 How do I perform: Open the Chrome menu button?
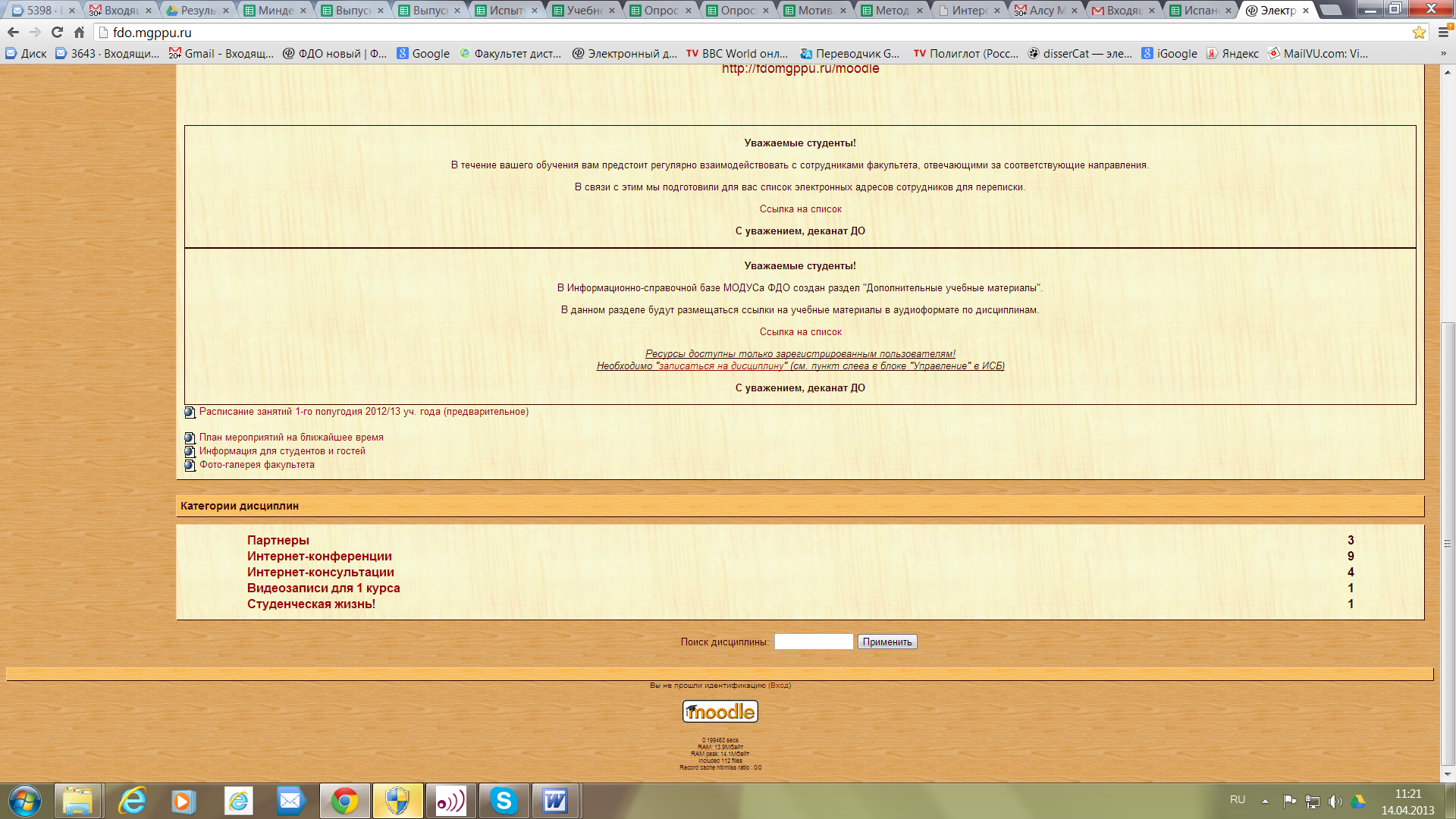pyautogui.click(x=1444, y=33)
